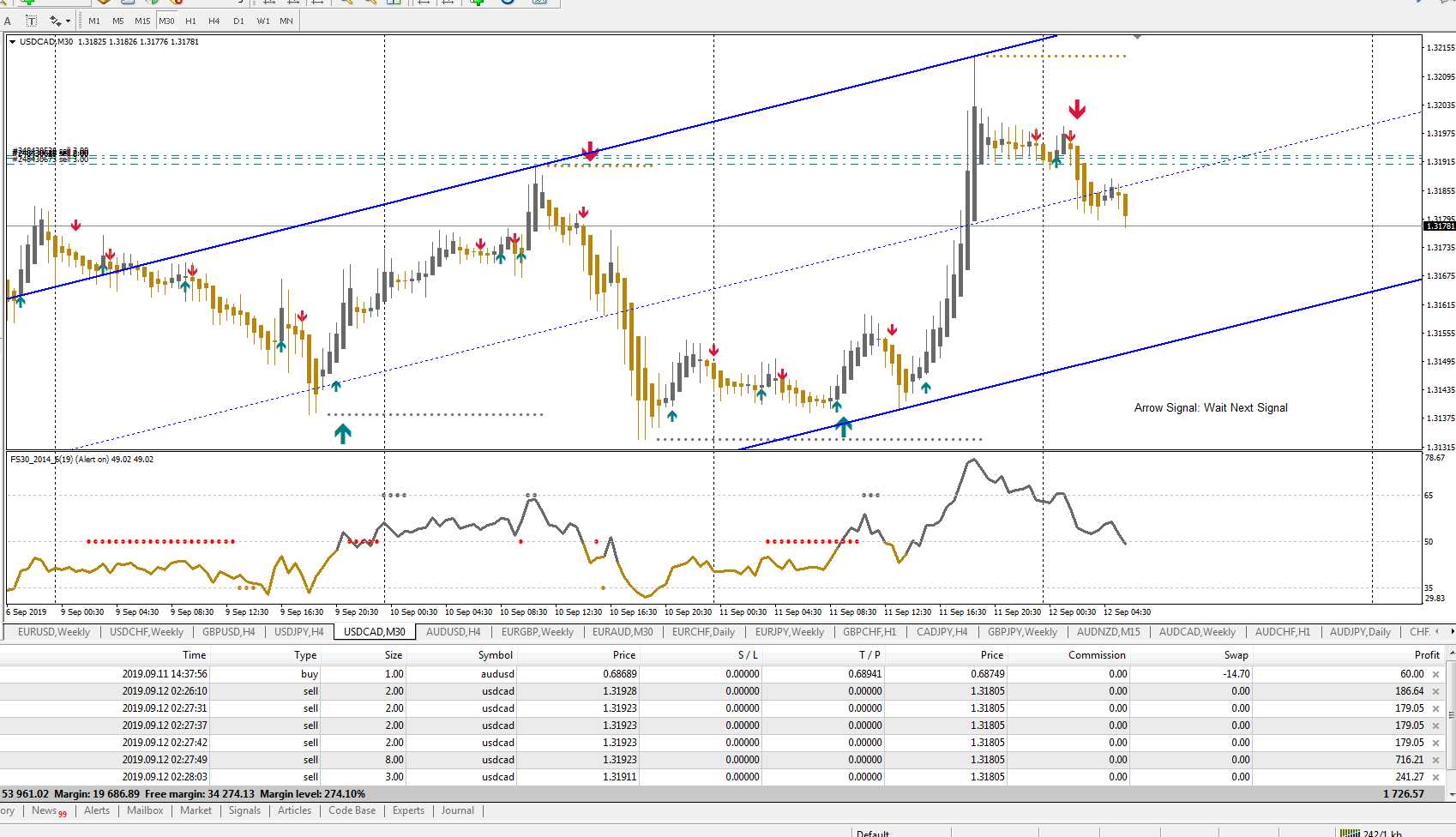Toggle the M30 timeframe button
The height and width of the screenshot is (837, 1456).
coord(166,21)
